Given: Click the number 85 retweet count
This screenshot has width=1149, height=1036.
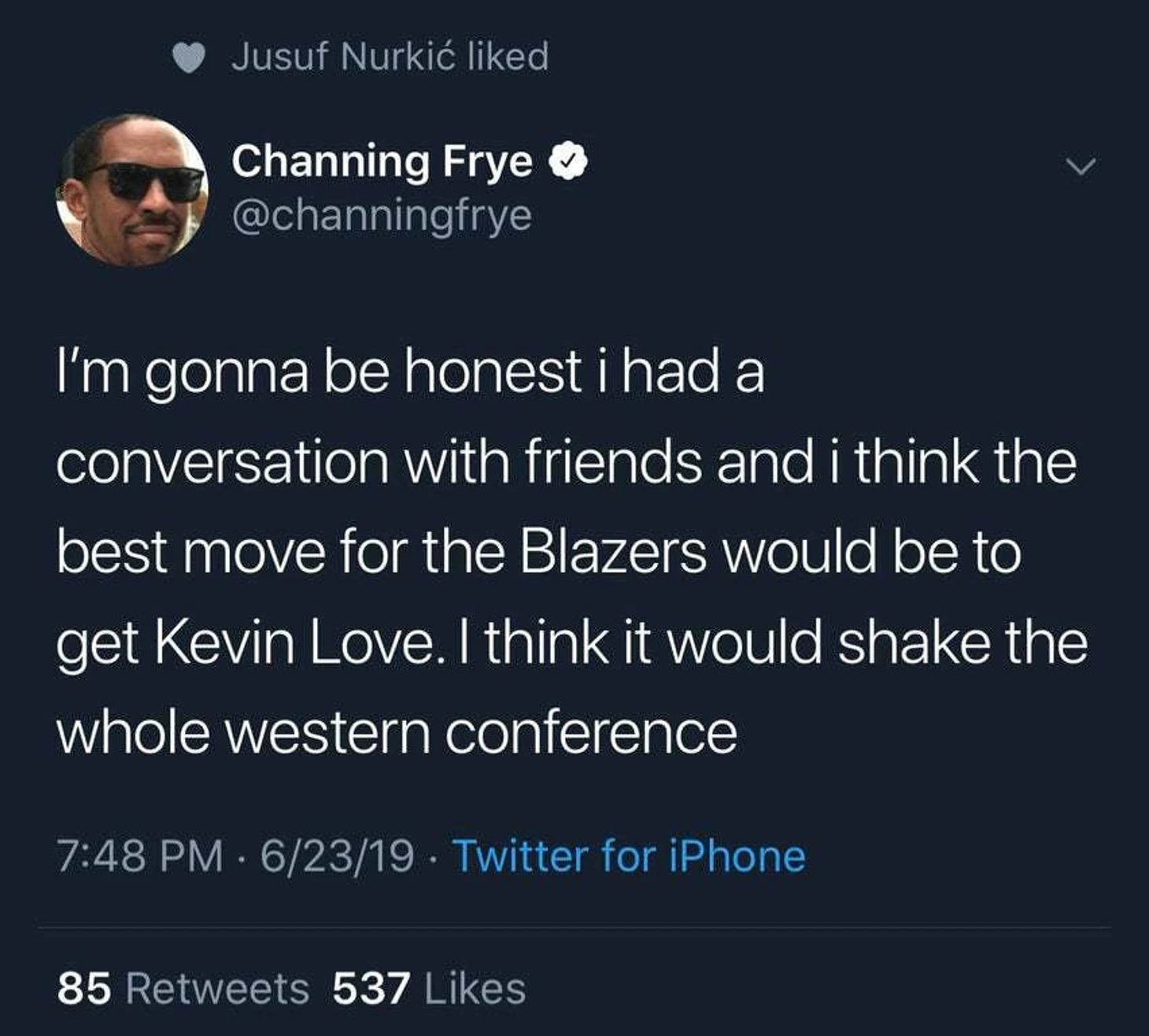Looking at the screenshot, I should 83,989.
